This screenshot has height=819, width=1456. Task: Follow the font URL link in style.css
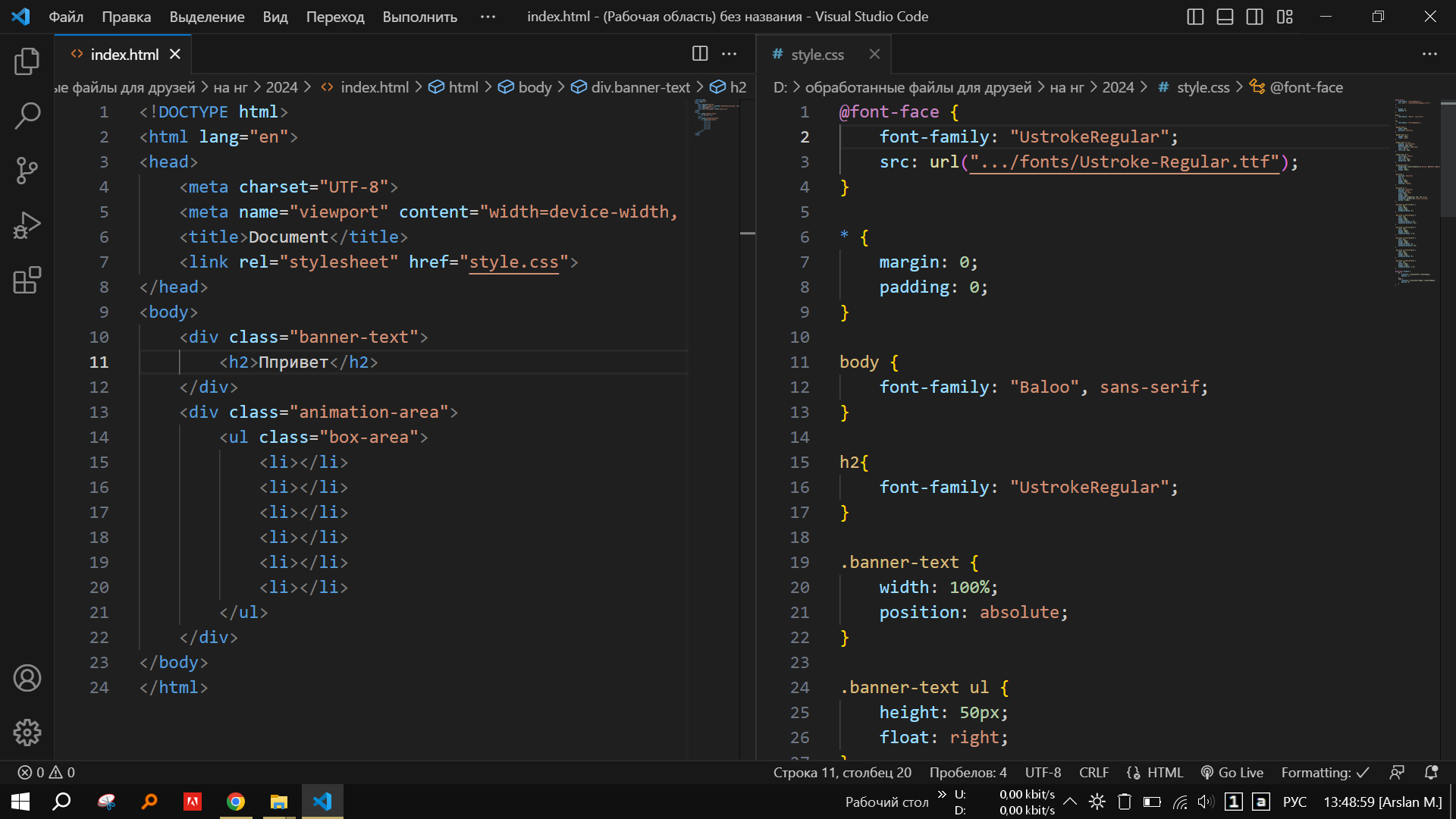[1124, 162]
